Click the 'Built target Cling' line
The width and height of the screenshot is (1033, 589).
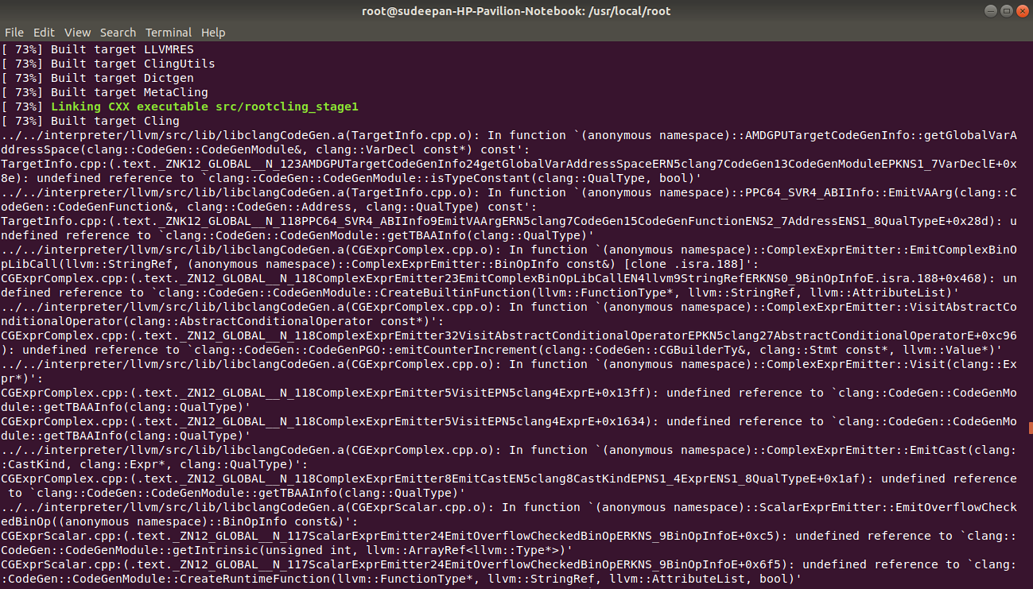pos(90,121)
